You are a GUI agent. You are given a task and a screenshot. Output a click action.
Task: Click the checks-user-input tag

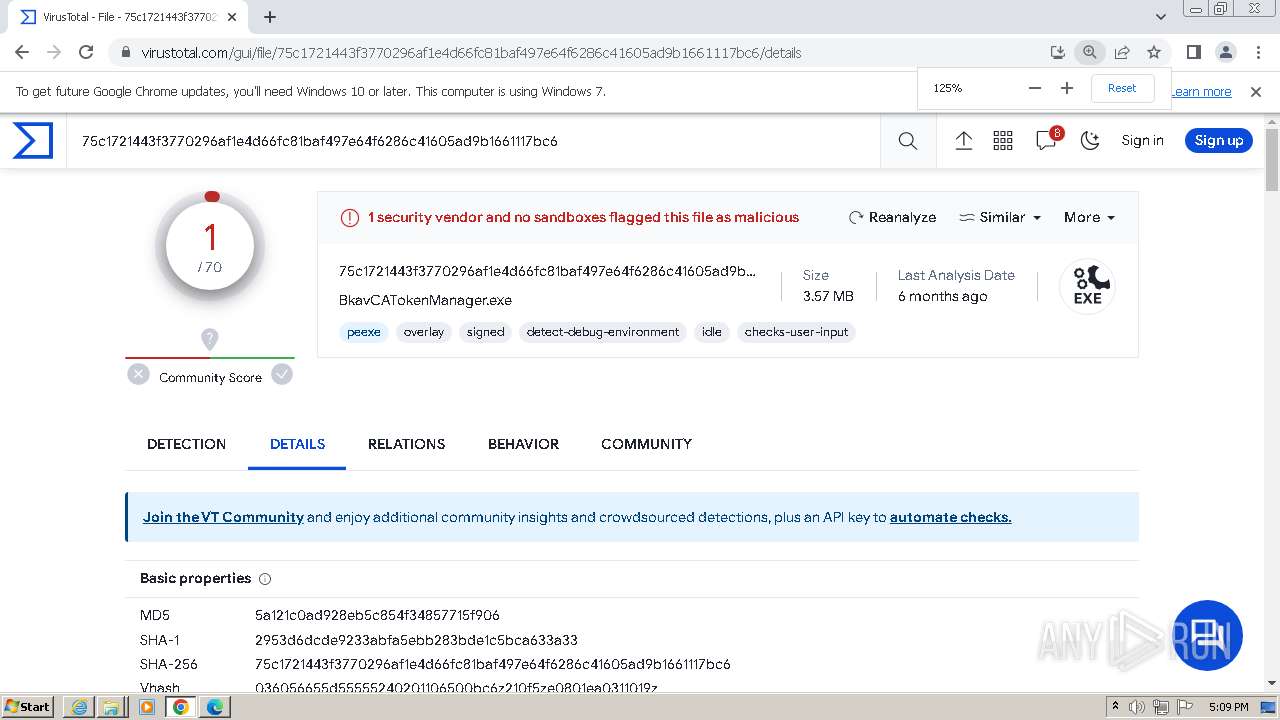point(796,332)
